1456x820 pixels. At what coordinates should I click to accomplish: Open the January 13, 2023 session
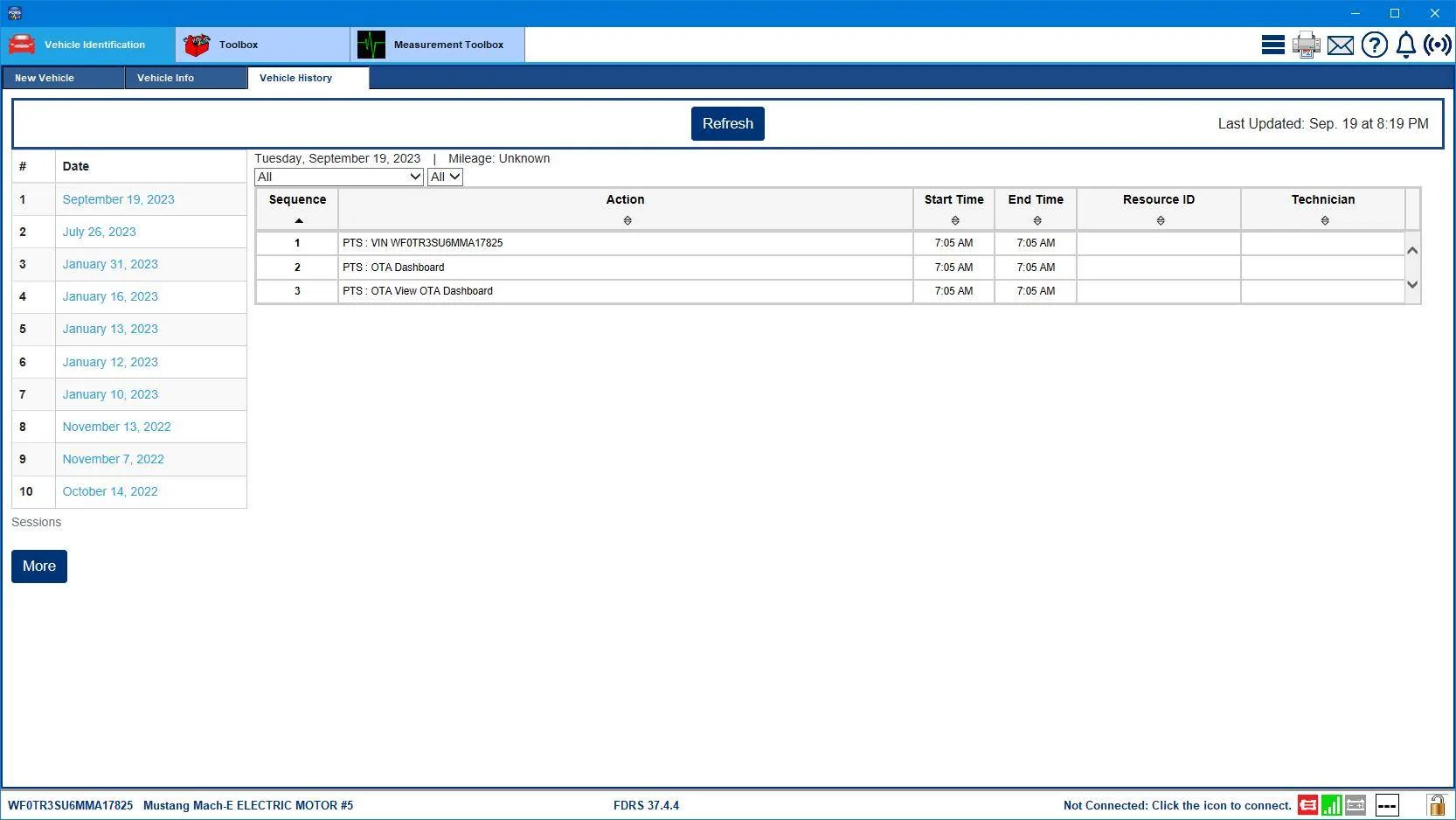coord(110,329)
